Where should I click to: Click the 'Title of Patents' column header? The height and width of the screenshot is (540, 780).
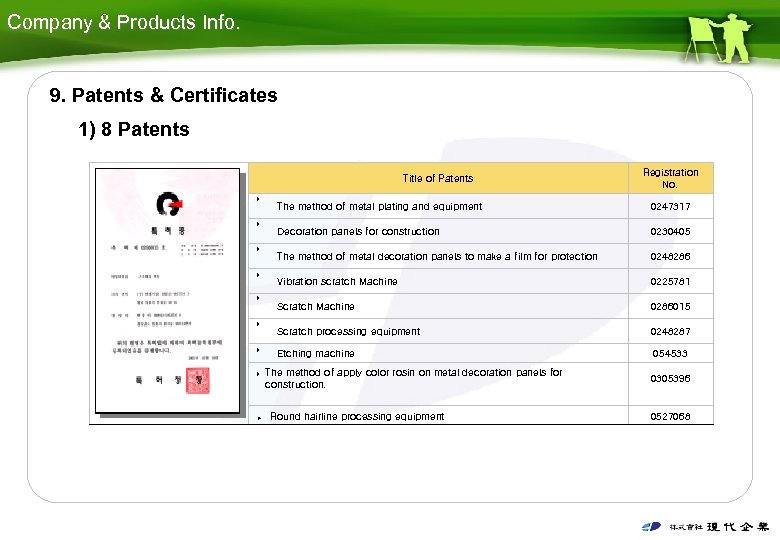pos(438,178)
